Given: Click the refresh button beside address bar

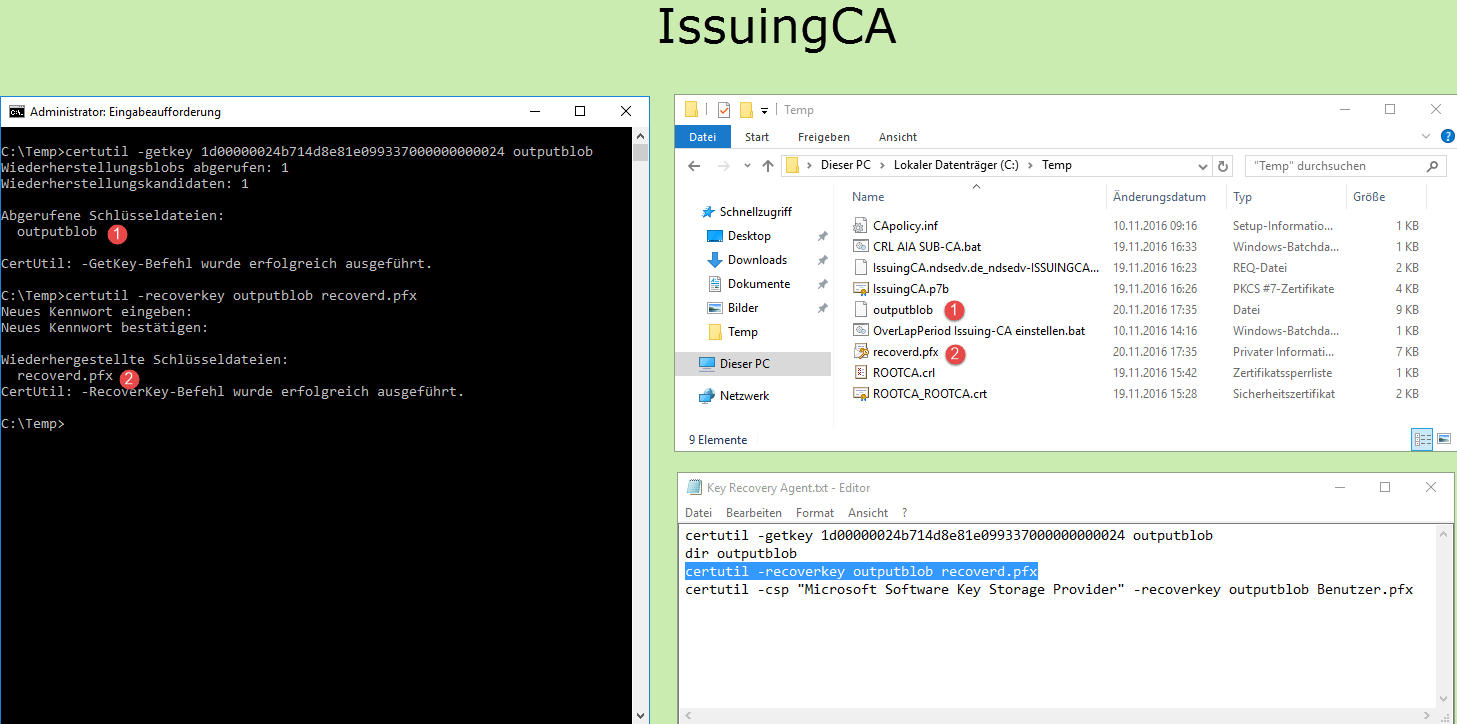Looking at the screenshot, I should 1223,166.
